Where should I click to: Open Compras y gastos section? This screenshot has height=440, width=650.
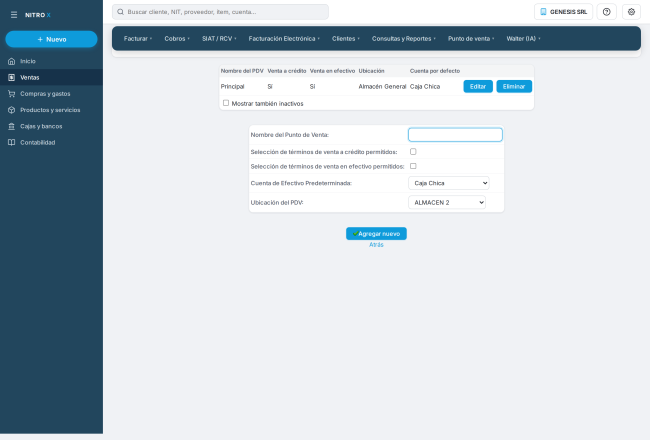(x=51, y=94)
